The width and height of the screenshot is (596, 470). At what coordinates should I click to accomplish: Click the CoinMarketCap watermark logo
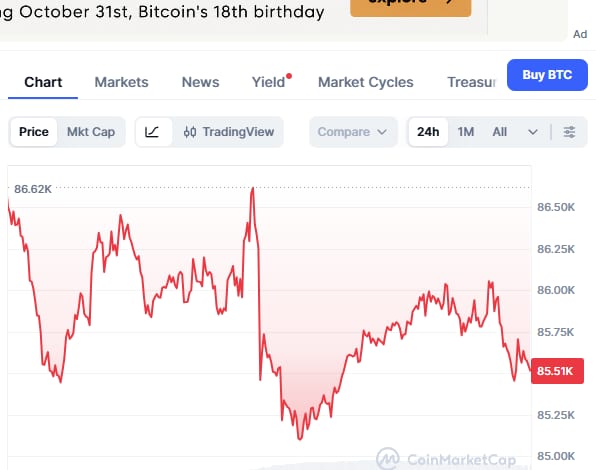click(x=388, y=459)
